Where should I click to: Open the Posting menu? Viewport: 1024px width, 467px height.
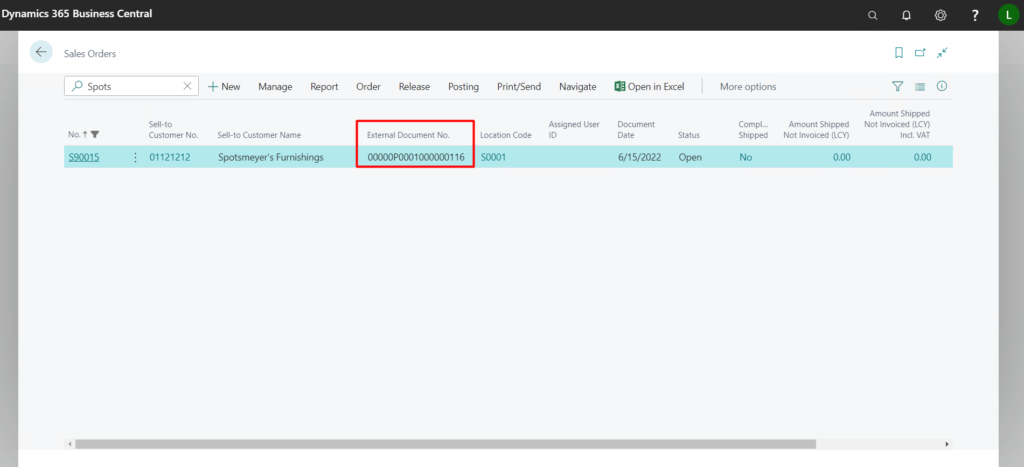pyautogui.click(x=463, y=86)
